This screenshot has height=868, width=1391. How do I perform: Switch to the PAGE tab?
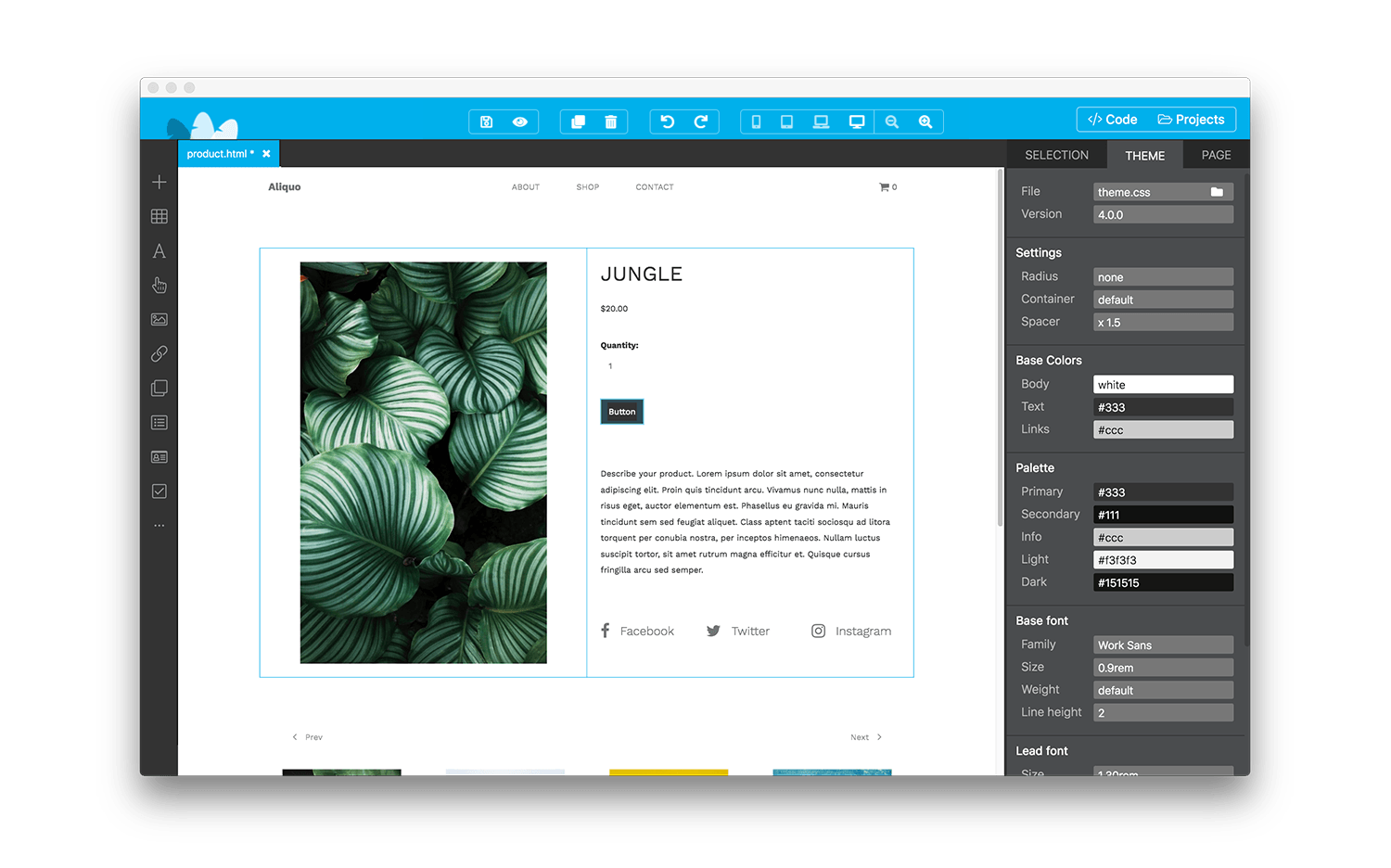[x=1216, y=155]
